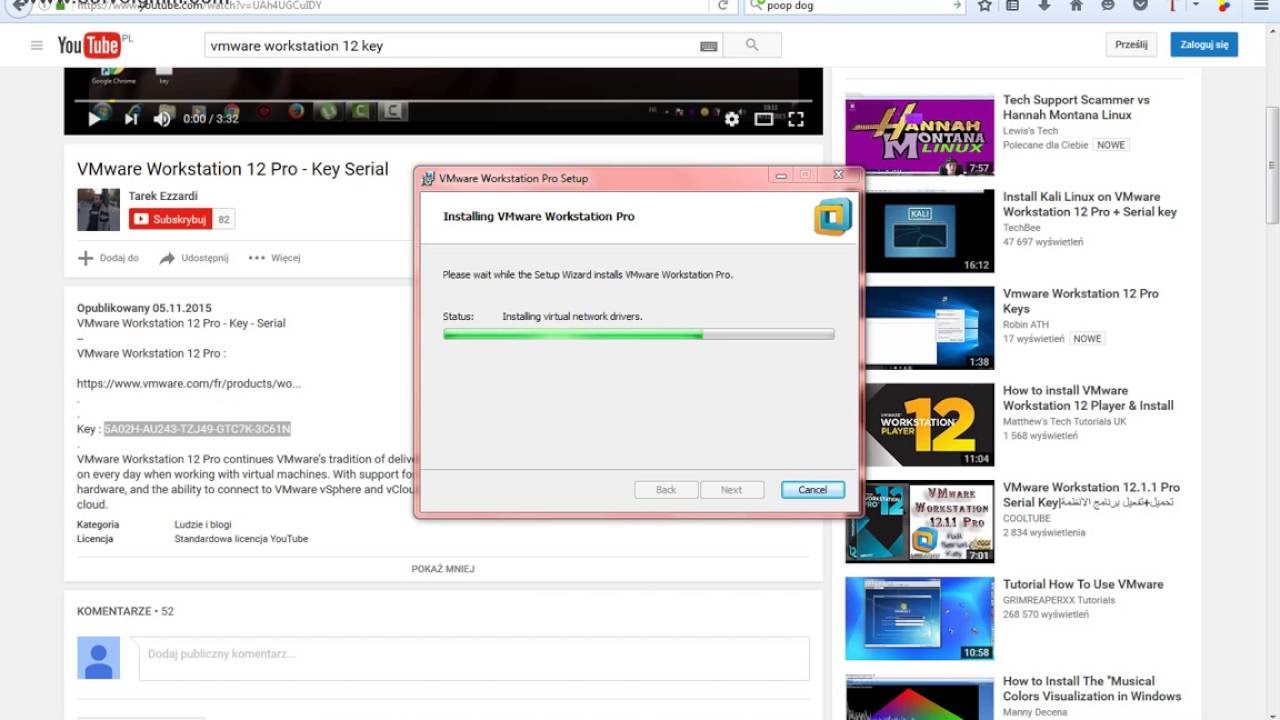Screen dimensions: 1280x720
Task: Click the YouTube search magnifier button
Action: 752,45
